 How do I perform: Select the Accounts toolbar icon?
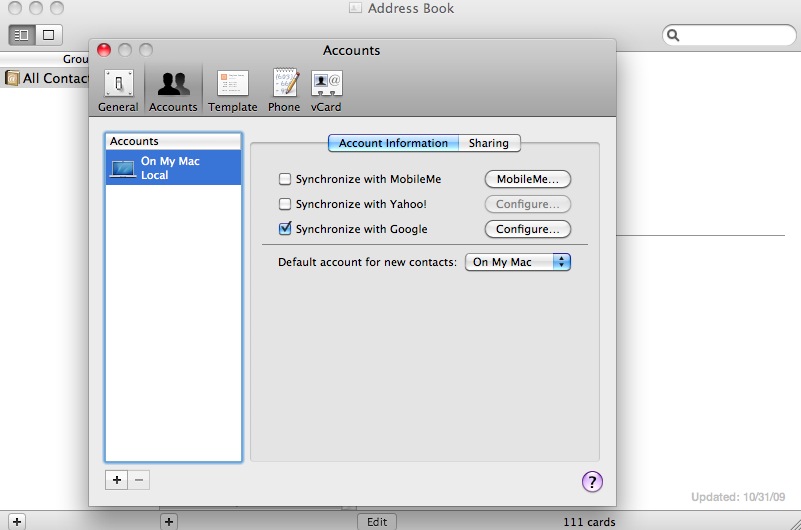173,90
